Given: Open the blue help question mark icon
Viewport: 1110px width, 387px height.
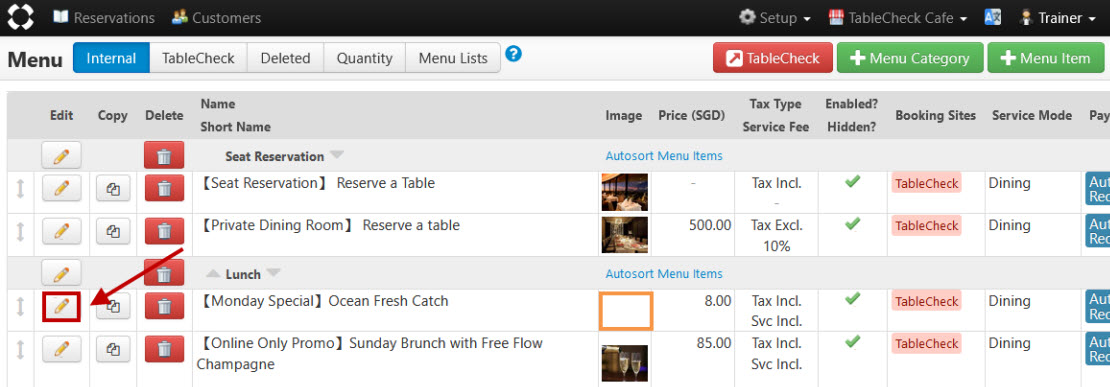Looking at the screenshot, I should click(x=514, y=54).
